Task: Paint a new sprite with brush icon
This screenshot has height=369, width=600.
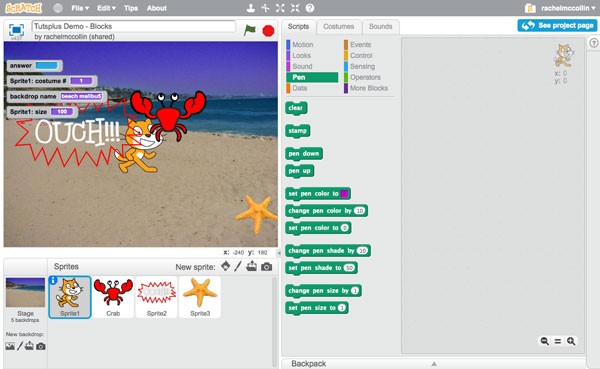Action: coord(238,266)
